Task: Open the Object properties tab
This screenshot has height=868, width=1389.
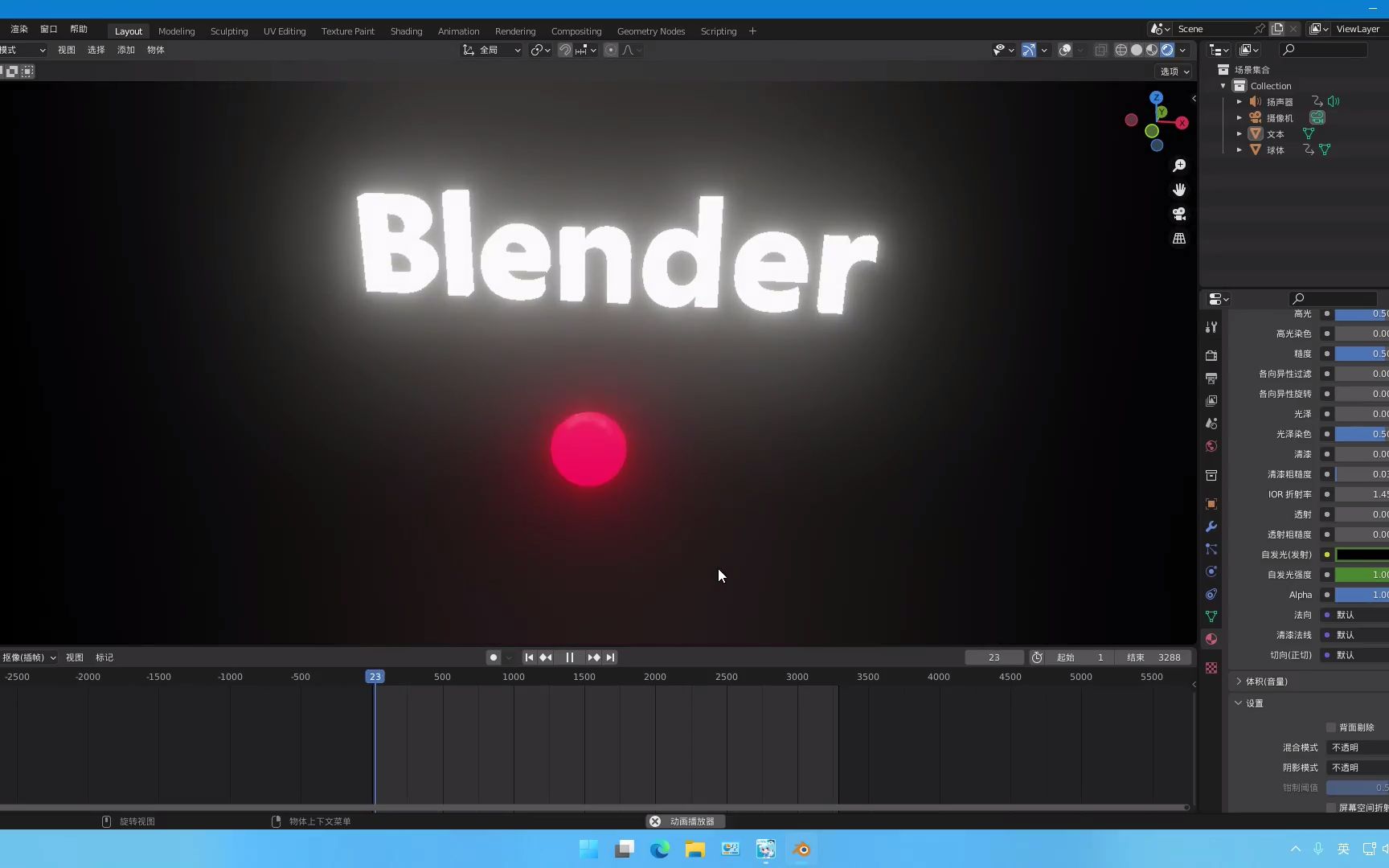Action: (1211, 504)
